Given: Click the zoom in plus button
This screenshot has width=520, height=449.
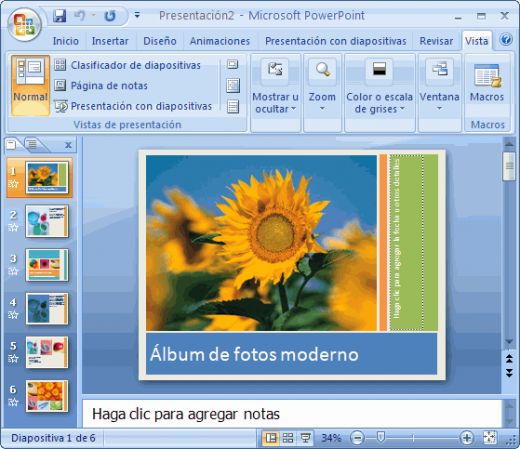Looking at the screenshot, I should (x=467, y=438).
